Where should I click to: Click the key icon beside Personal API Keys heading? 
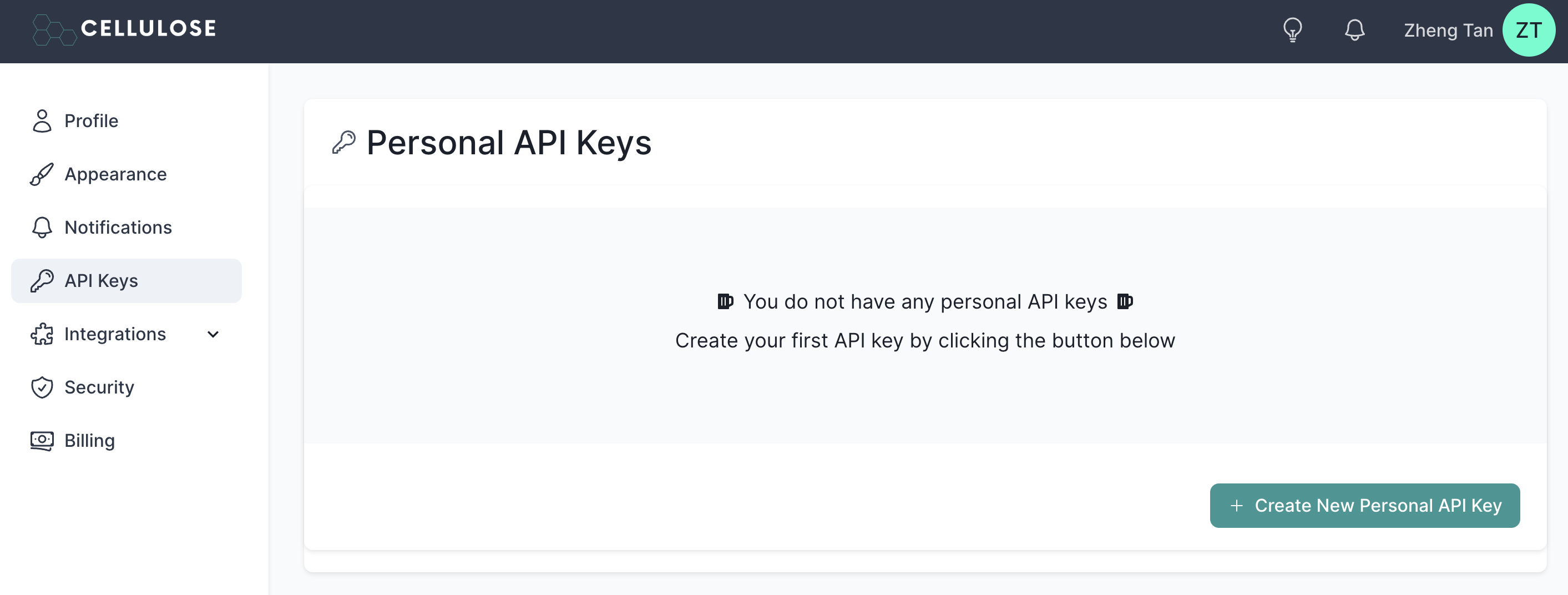pyautogui.click(x=344, y=142)
